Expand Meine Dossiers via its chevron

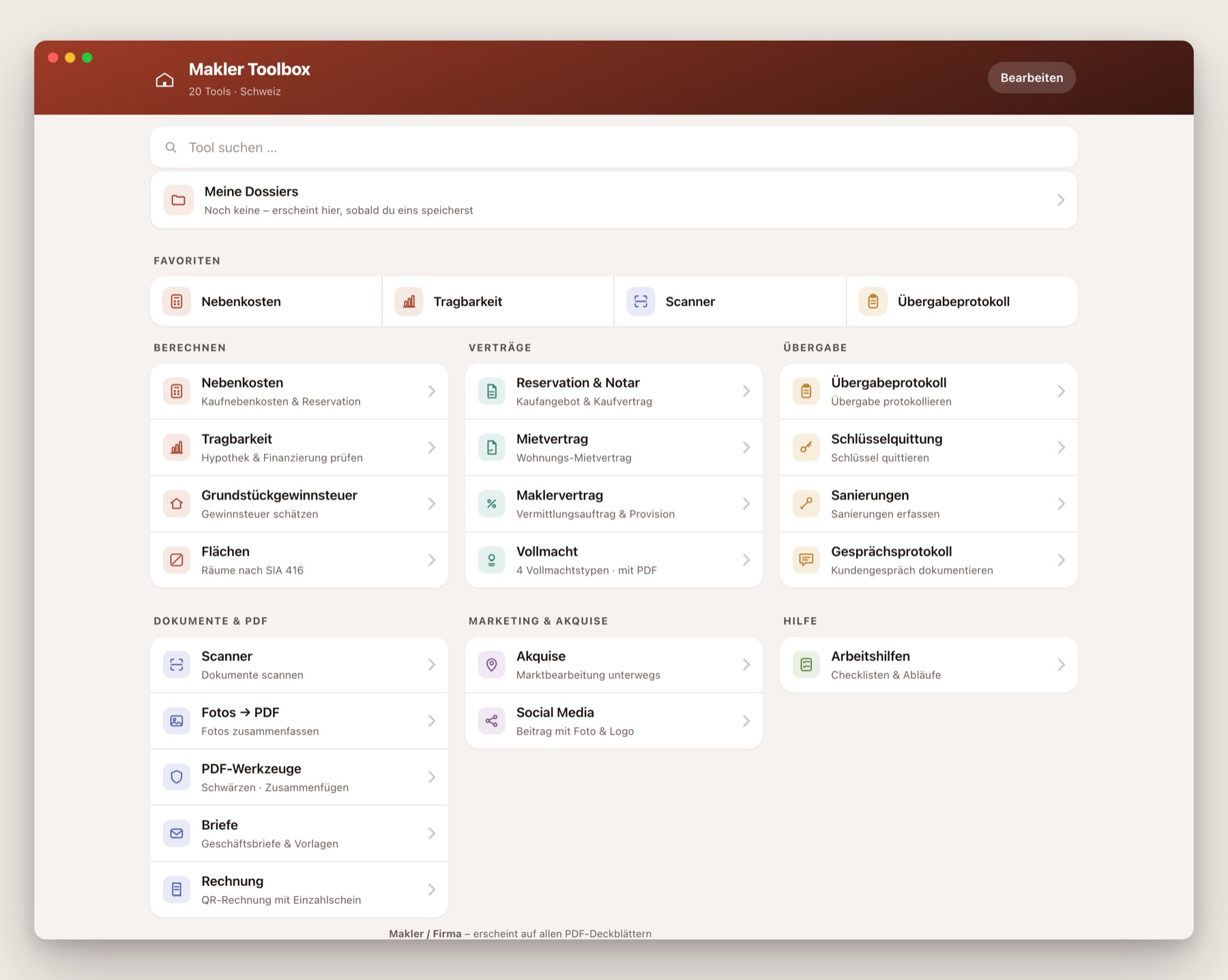click(1061, 200)
